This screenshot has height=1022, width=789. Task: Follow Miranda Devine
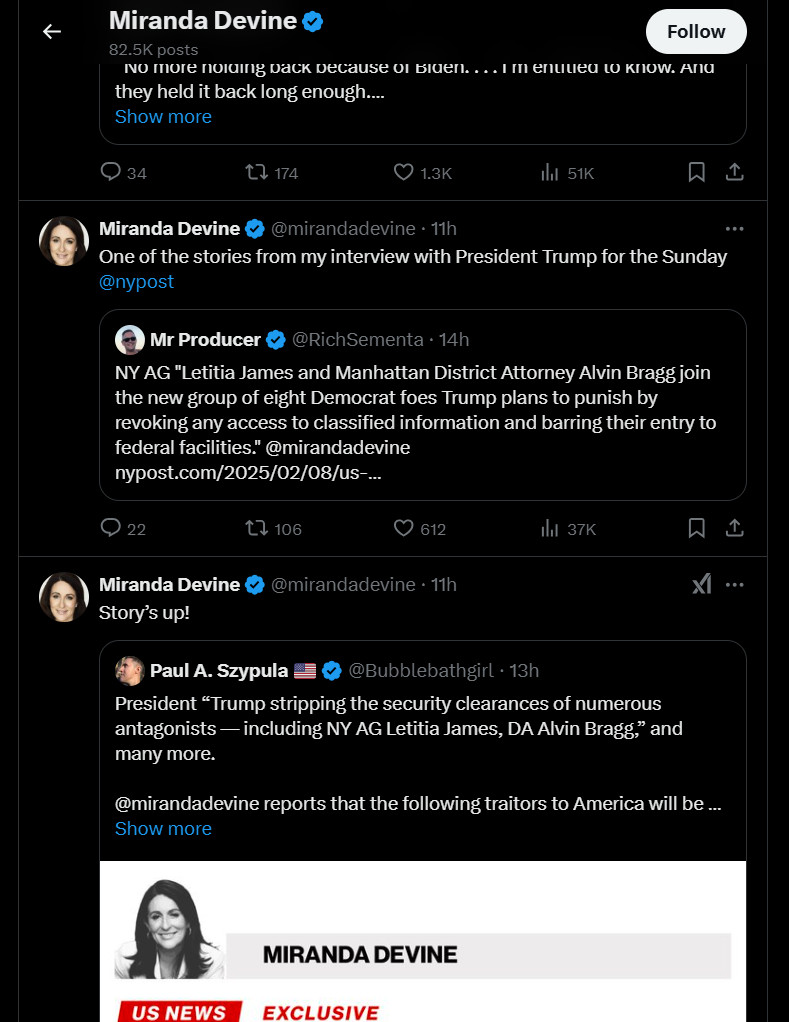tap(696, 31)
